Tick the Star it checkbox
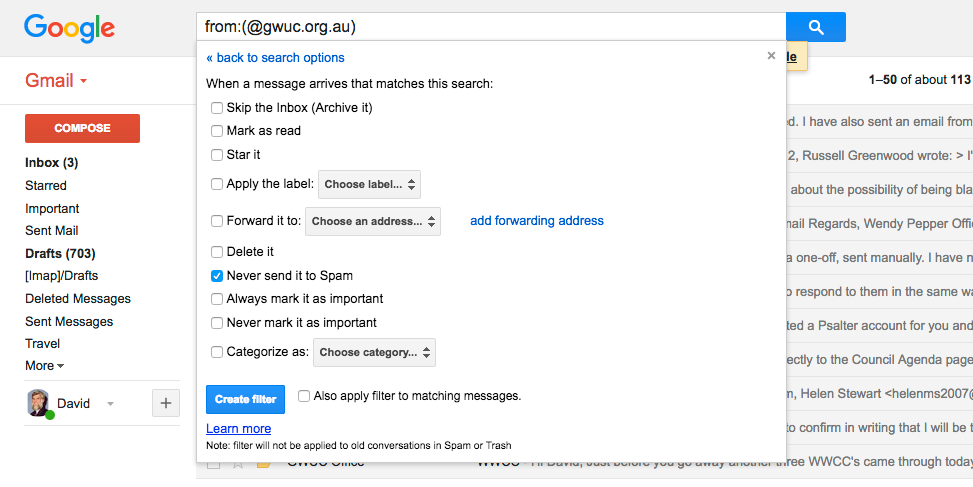 [x=217, y=154]
